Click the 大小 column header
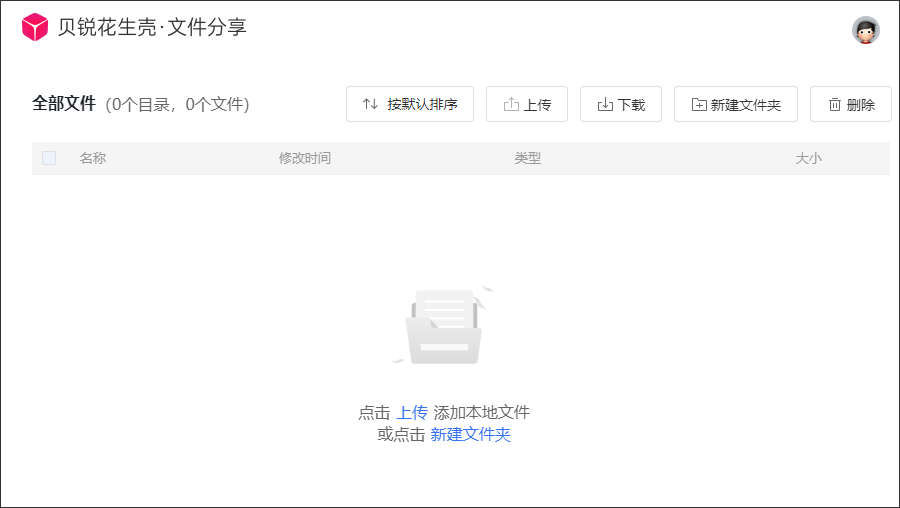The width and height of the screenshot is (900, 508). (x=808, y=158)
